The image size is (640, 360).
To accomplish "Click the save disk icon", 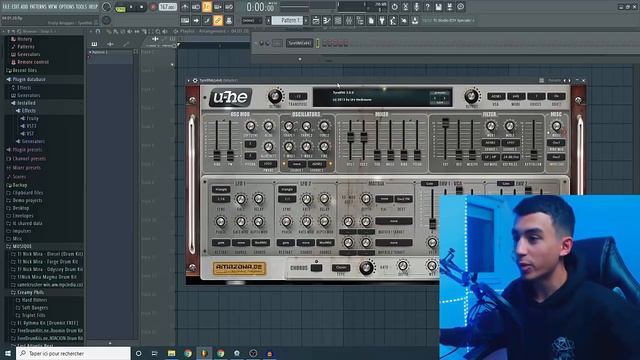I will (438, 7).
